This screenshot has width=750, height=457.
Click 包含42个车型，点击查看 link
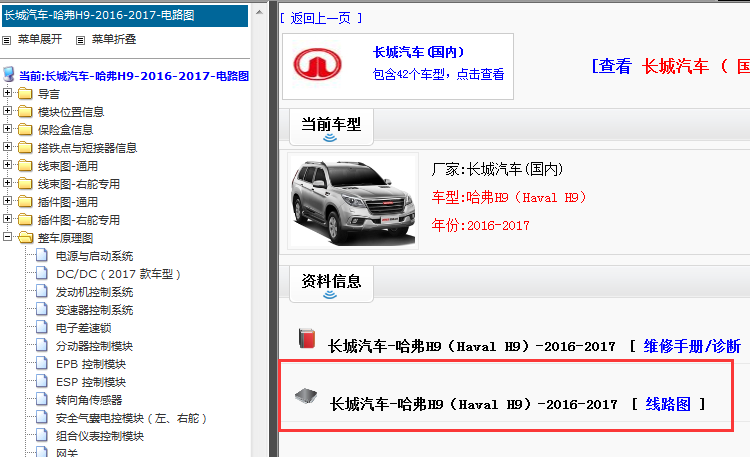(438, 75)
